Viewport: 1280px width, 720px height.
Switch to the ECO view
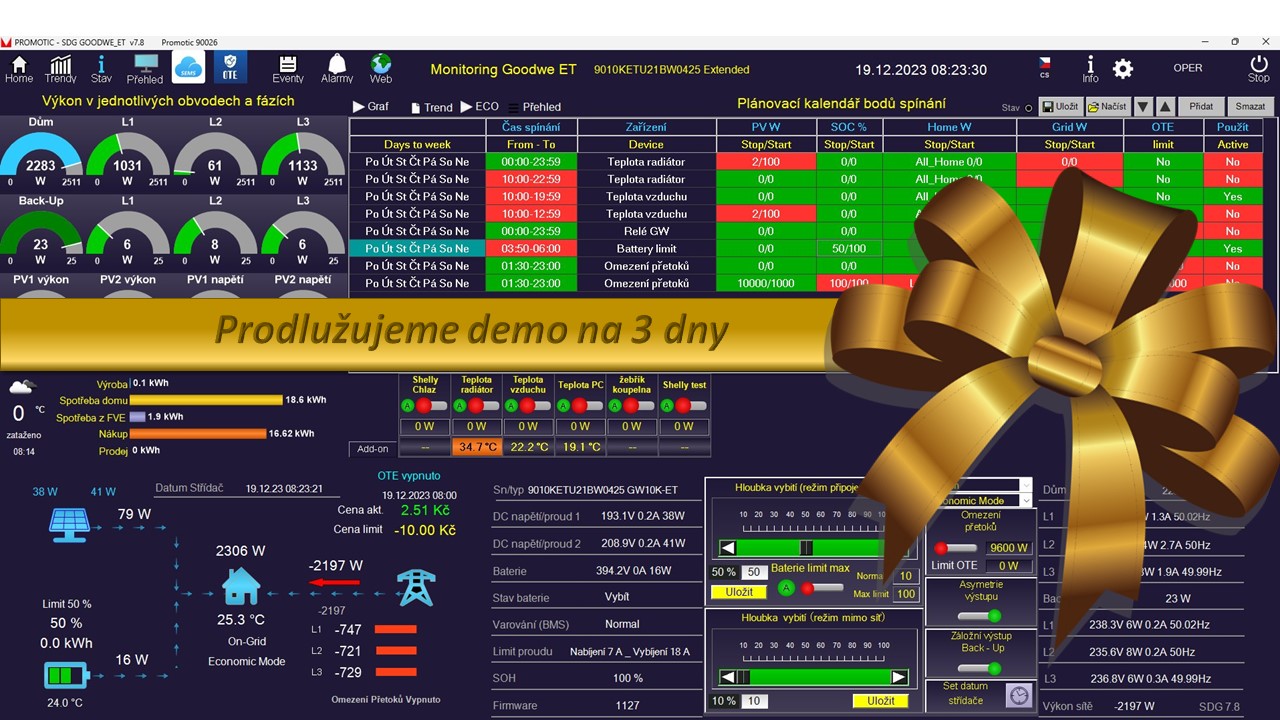point(480,106)
